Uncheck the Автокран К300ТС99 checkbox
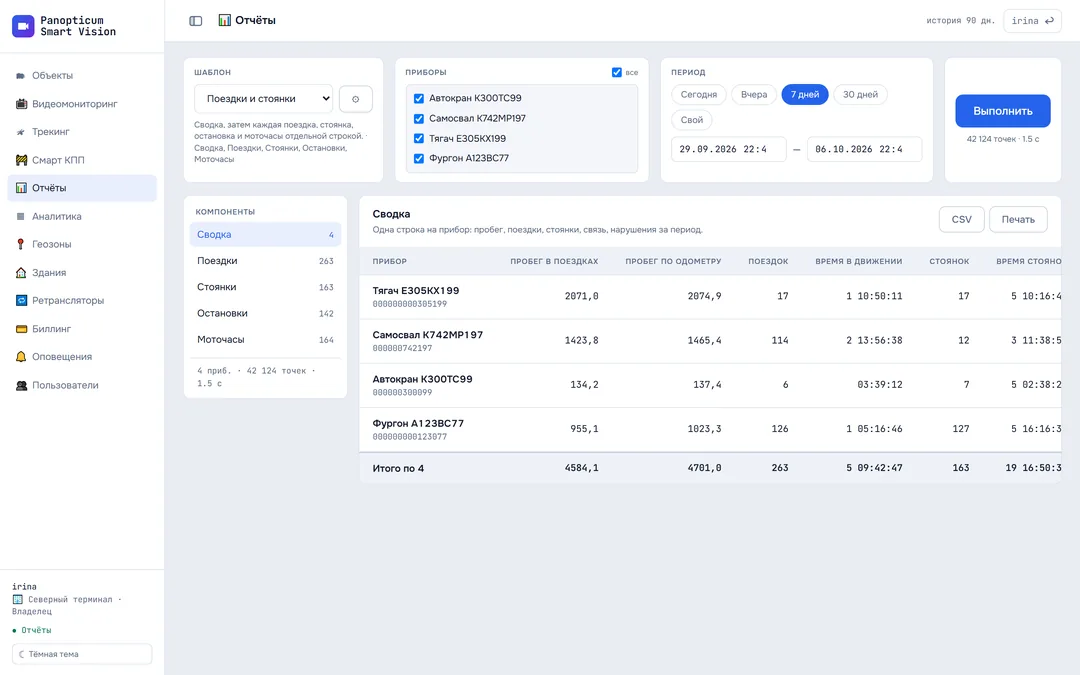 [418, 98]
